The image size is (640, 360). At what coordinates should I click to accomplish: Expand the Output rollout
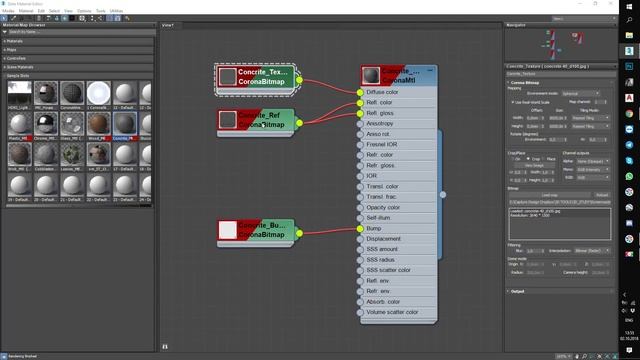pos(559,291)
